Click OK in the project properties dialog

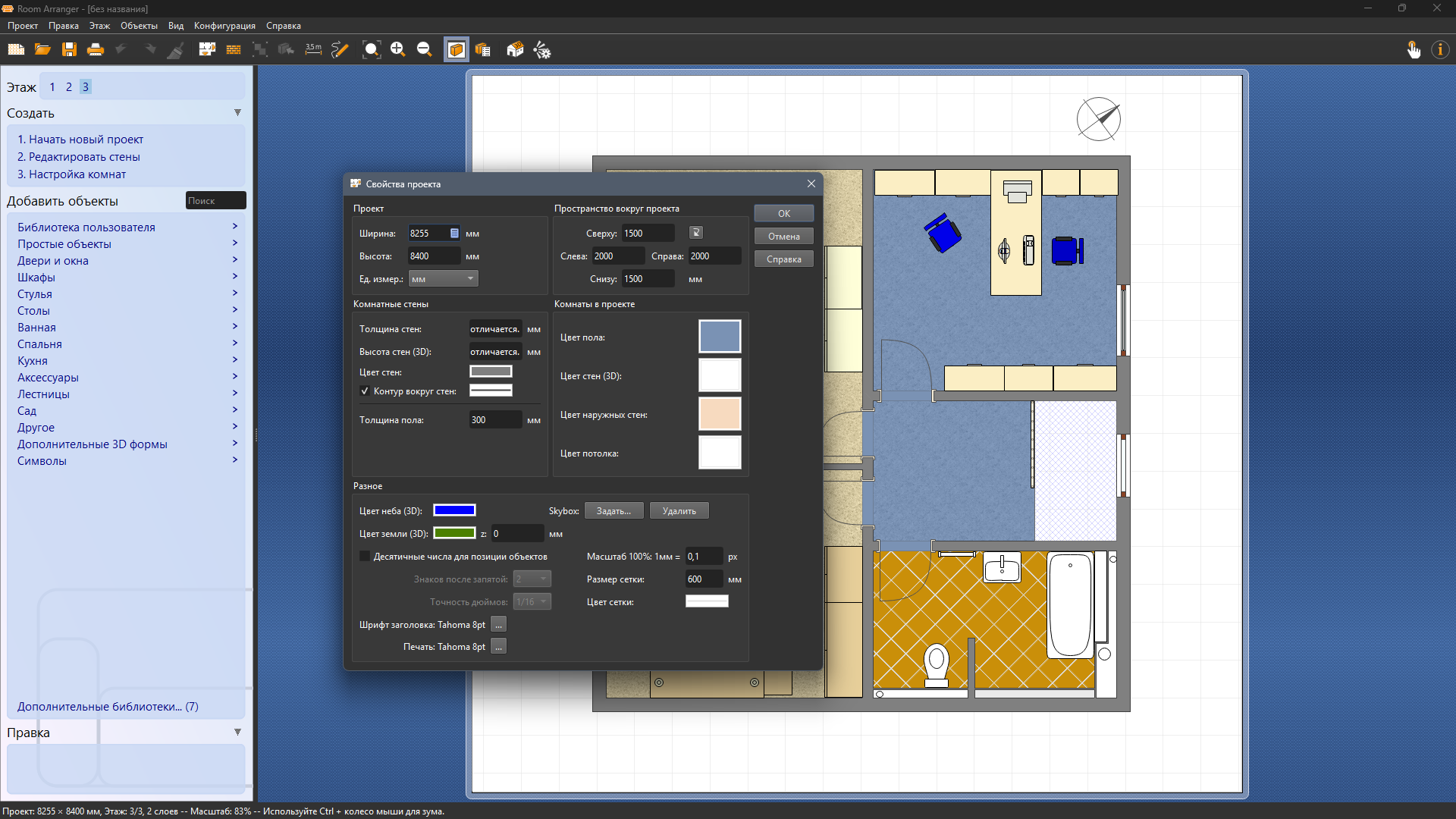coord(784,213)
